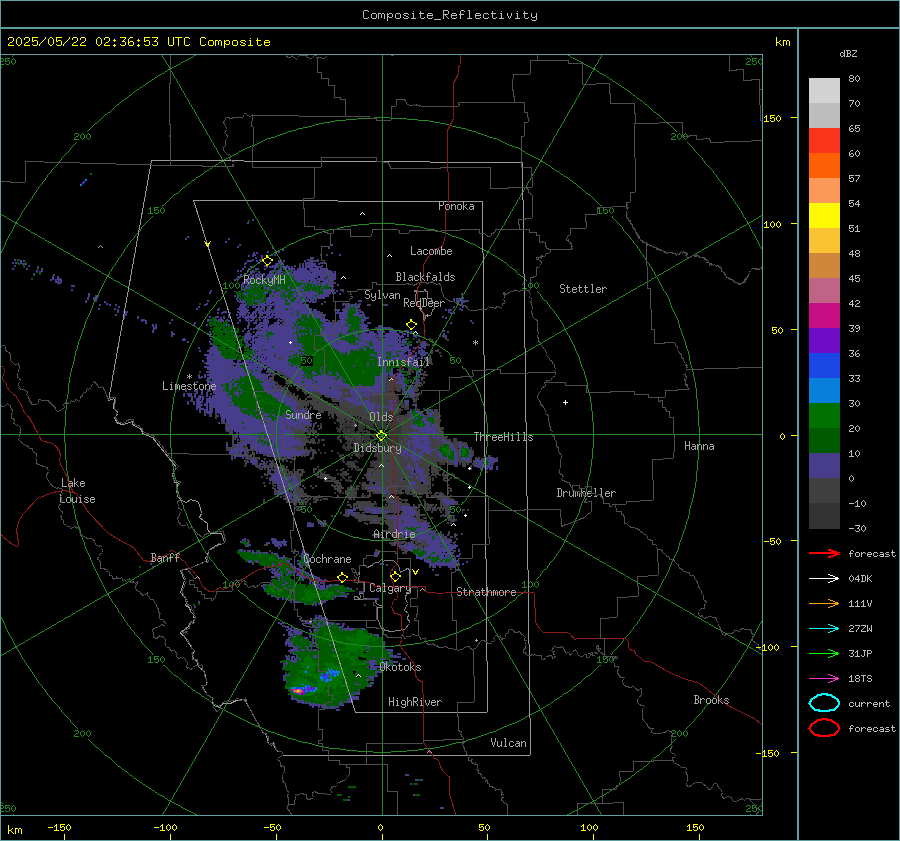
Task: Click the yellow diamond marker below RedDeer
Action: tap(412, 325)
